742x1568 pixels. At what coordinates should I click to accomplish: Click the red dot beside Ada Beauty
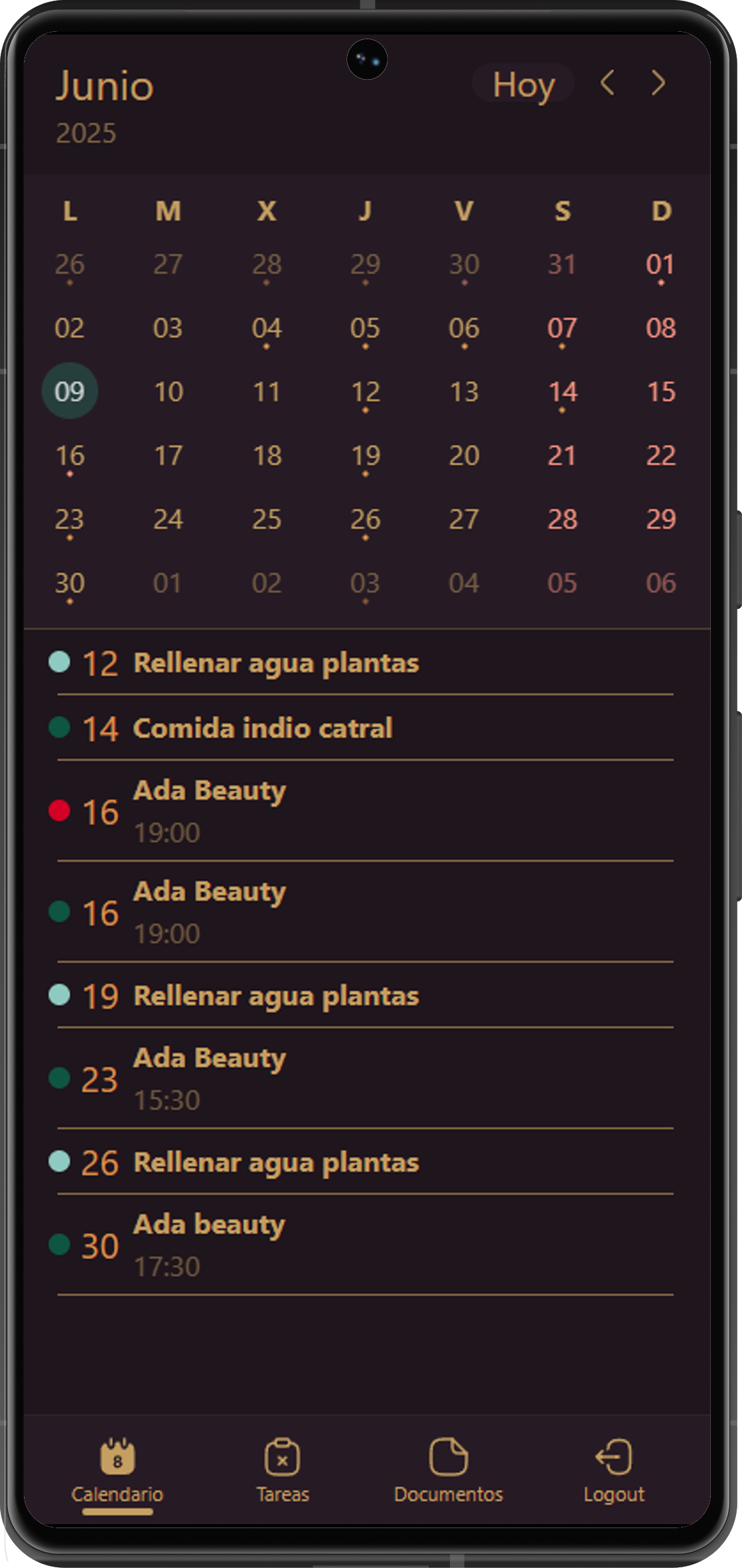[x=60, y=810]
